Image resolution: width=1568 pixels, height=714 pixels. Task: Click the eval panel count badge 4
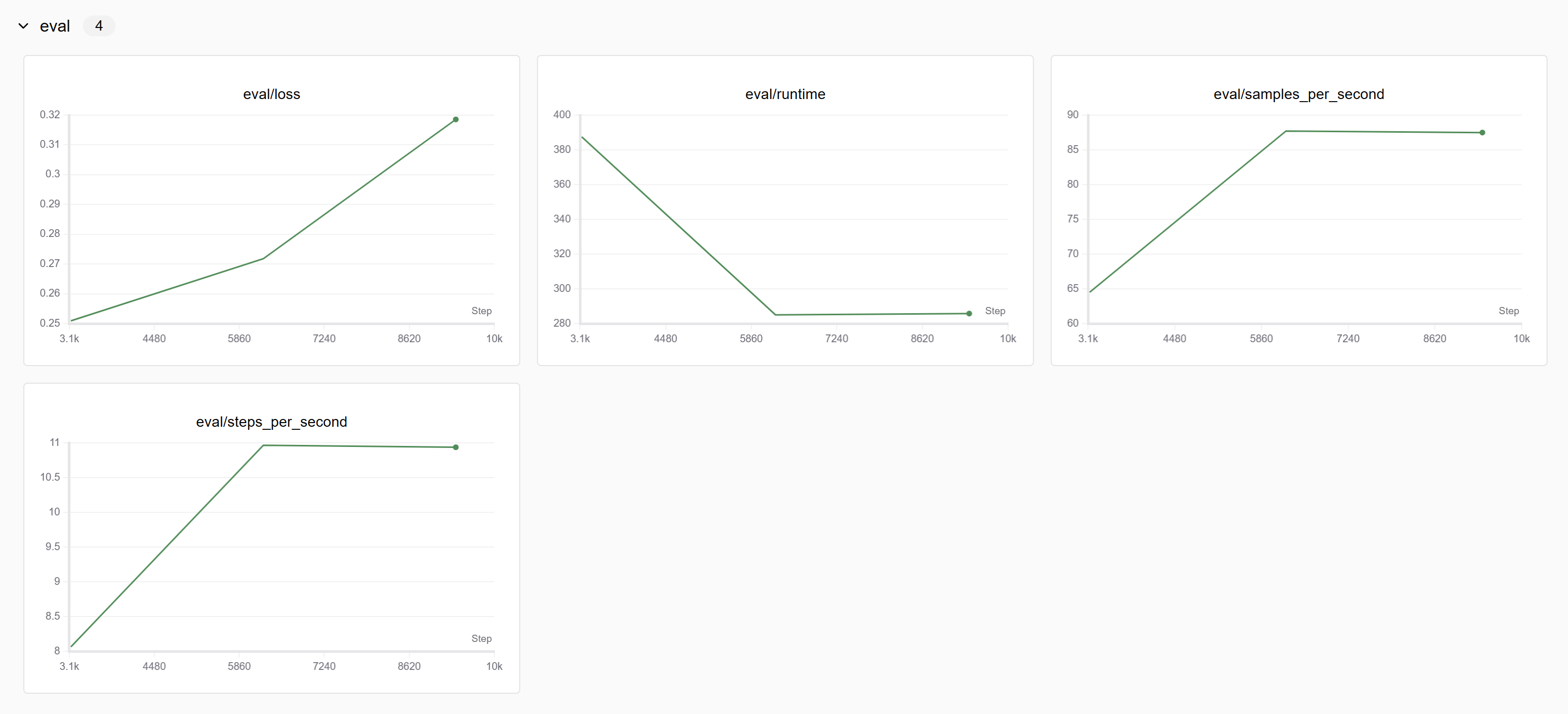click(x=98, y=26)
